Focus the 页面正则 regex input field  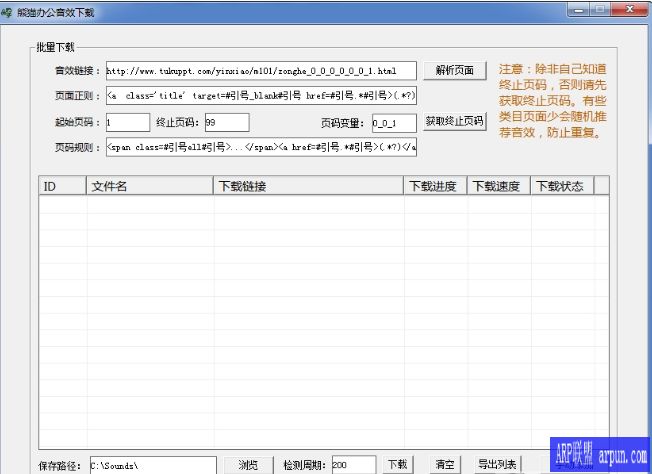coord(261,96)
